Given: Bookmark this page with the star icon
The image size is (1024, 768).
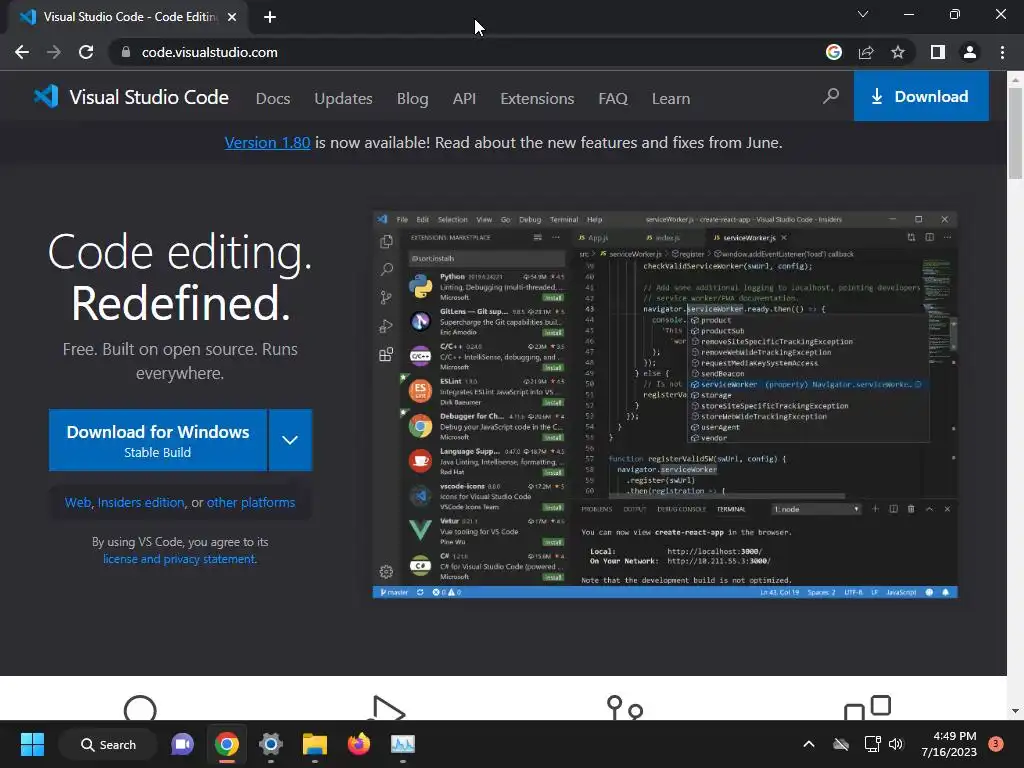Looking at the screenshot, I should (898, 52).
